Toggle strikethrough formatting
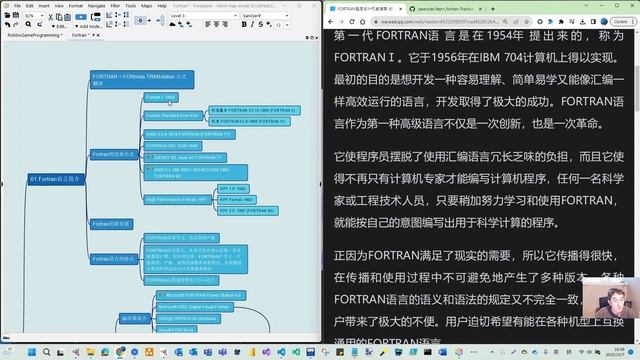640x360 pixels. coord(260,24)
